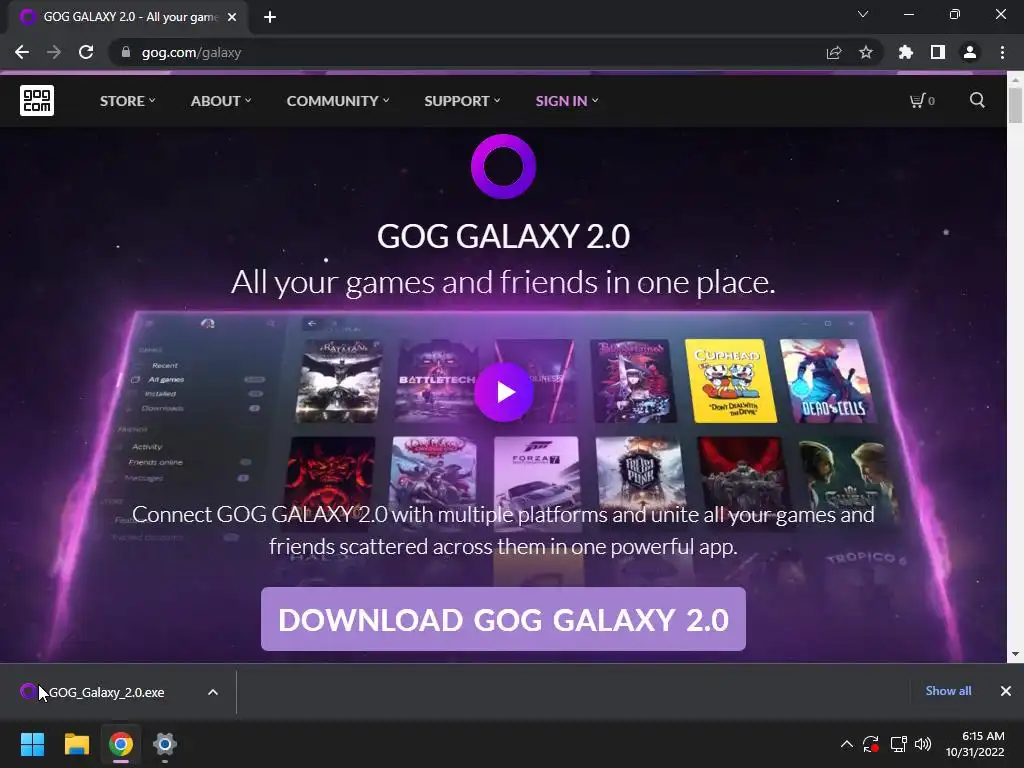Image resolution: width=1024 pixels, height=768 pixels.
Task: Open Chrome three-dot menu
Action: pyautogui.click(x=1002, y=52)
